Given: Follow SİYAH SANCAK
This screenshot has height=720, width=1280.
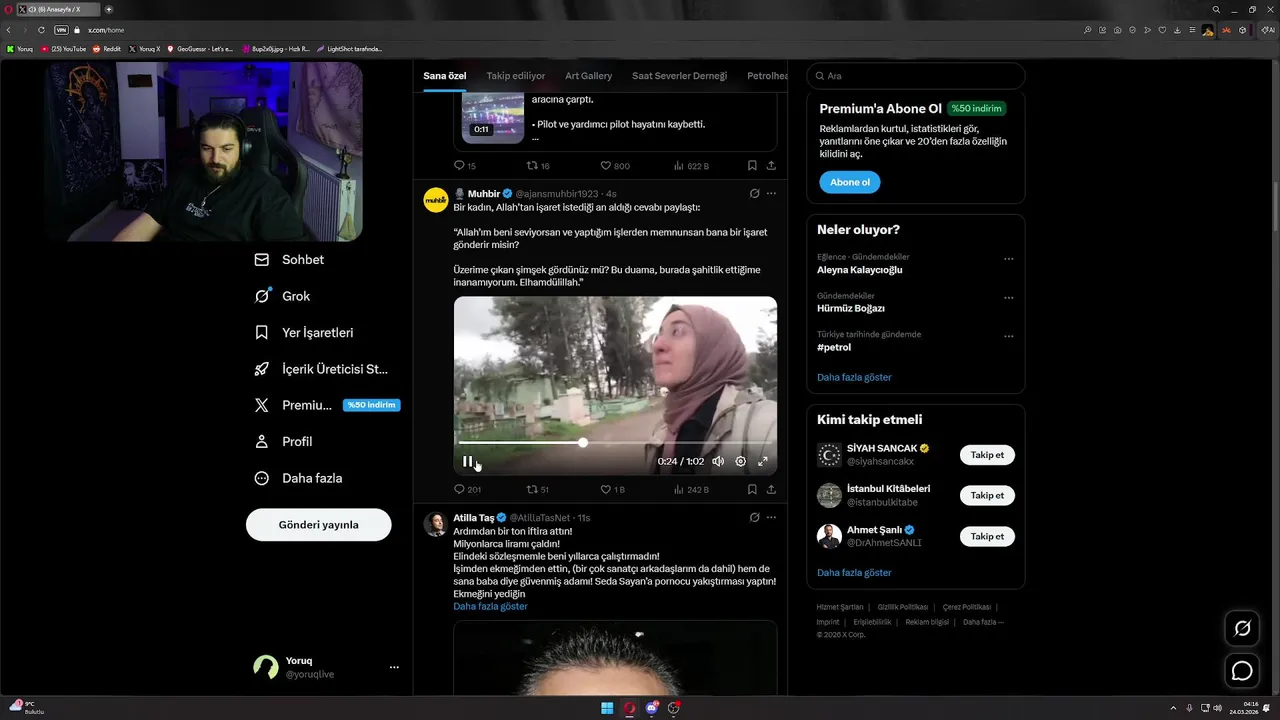Looking at the screenshot, I should [987, 455].
